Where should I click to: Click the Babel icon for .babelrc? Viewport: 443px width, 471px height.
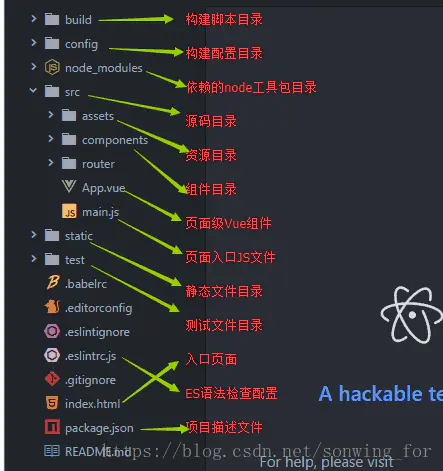click(53, 282)
